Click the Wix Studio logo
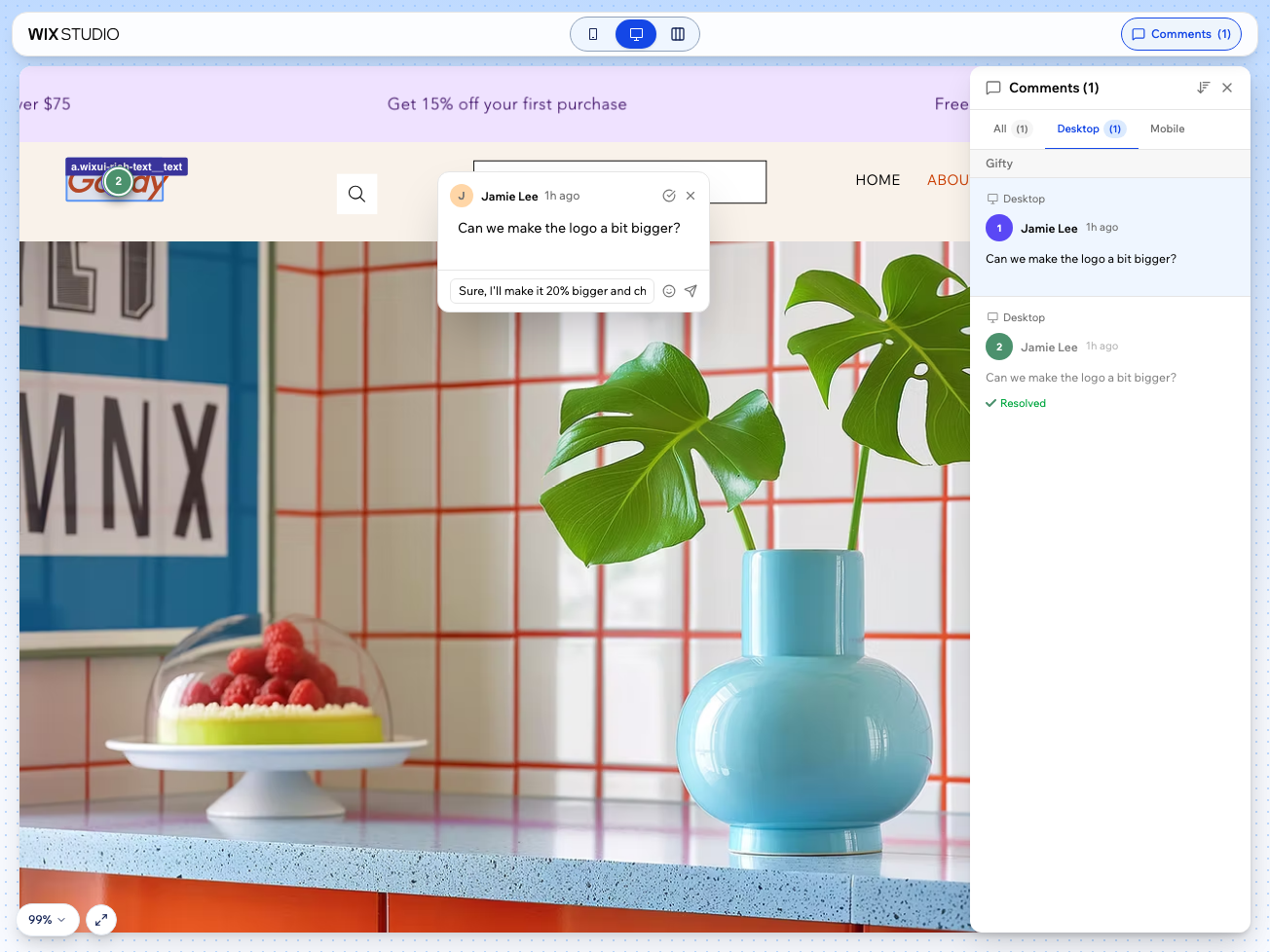This screenshot has width=1270, height=952. [73, 34]
